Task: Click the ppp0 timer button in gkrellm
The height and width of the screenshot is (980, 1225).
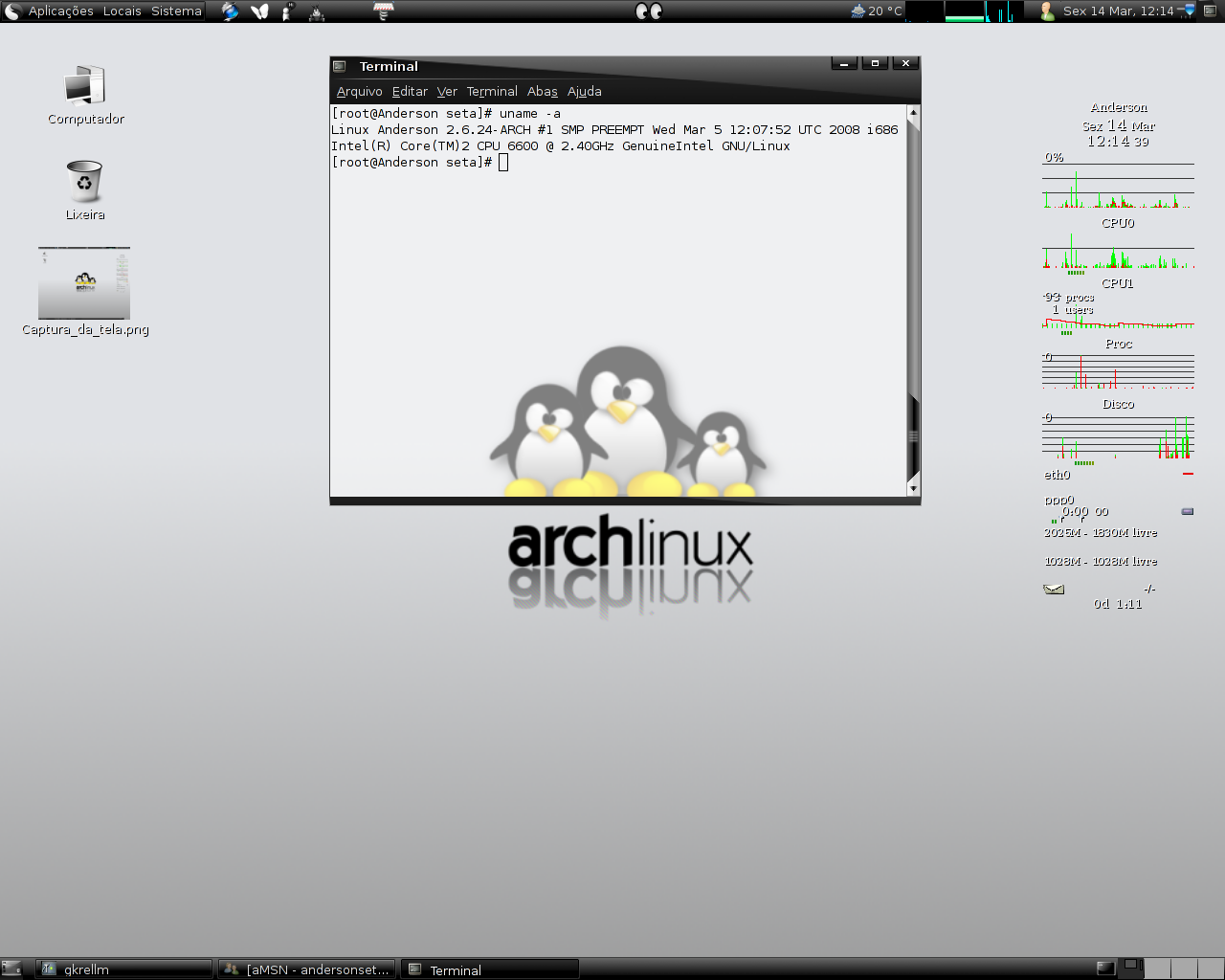Action: (x=1188, y=511)
